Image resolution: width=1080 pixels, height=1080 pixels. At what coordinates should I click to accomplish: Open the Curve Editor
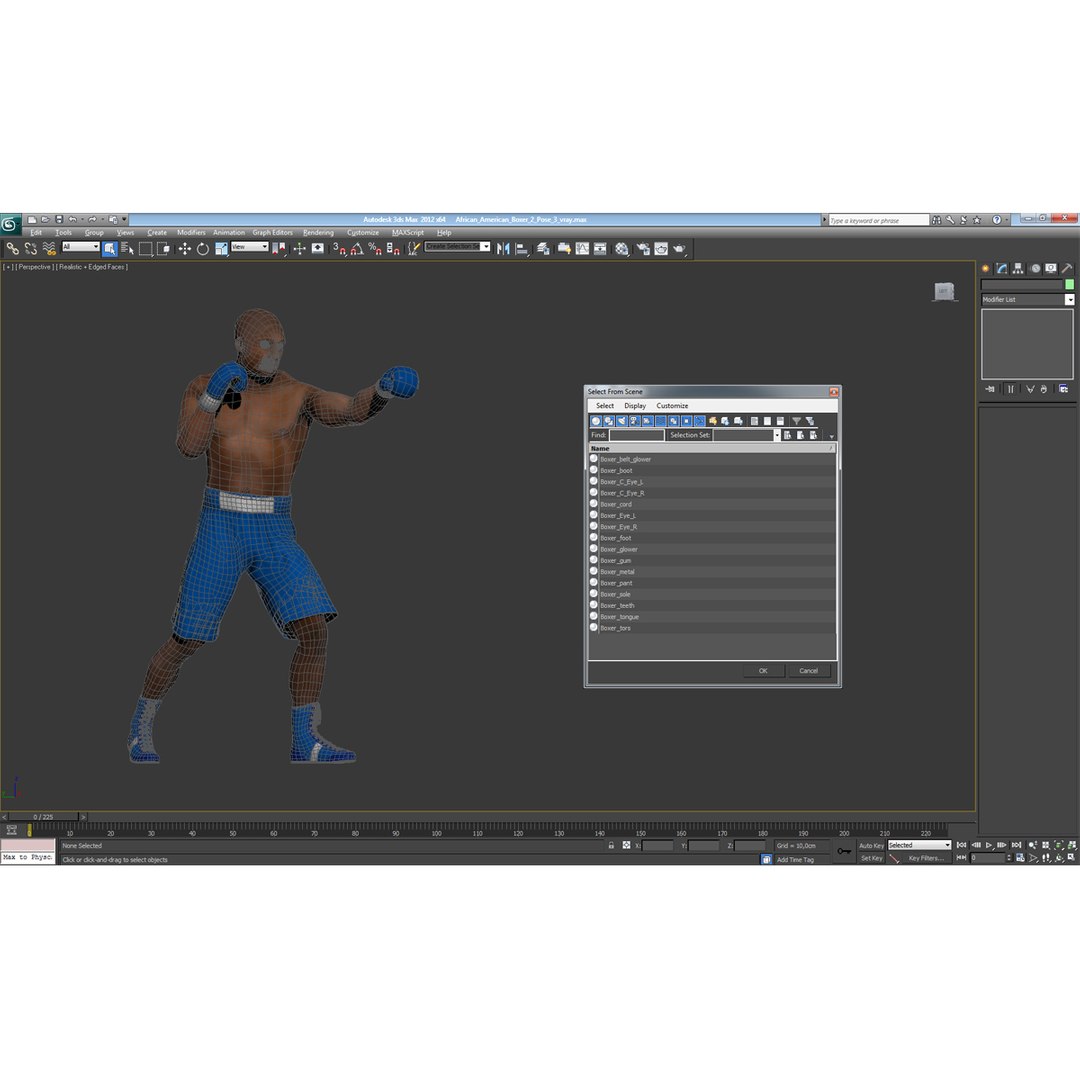(582, 249)
